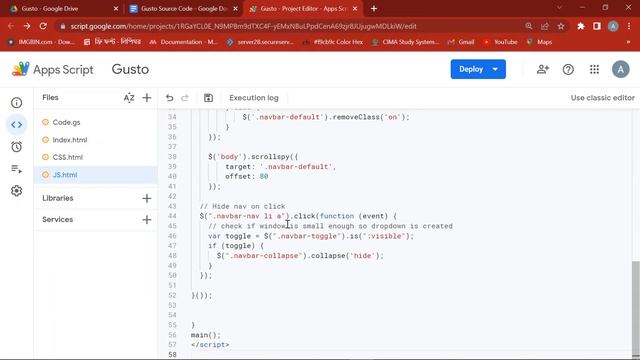
Task: Click the Gusto project title
Action: (x=130, y=69)
